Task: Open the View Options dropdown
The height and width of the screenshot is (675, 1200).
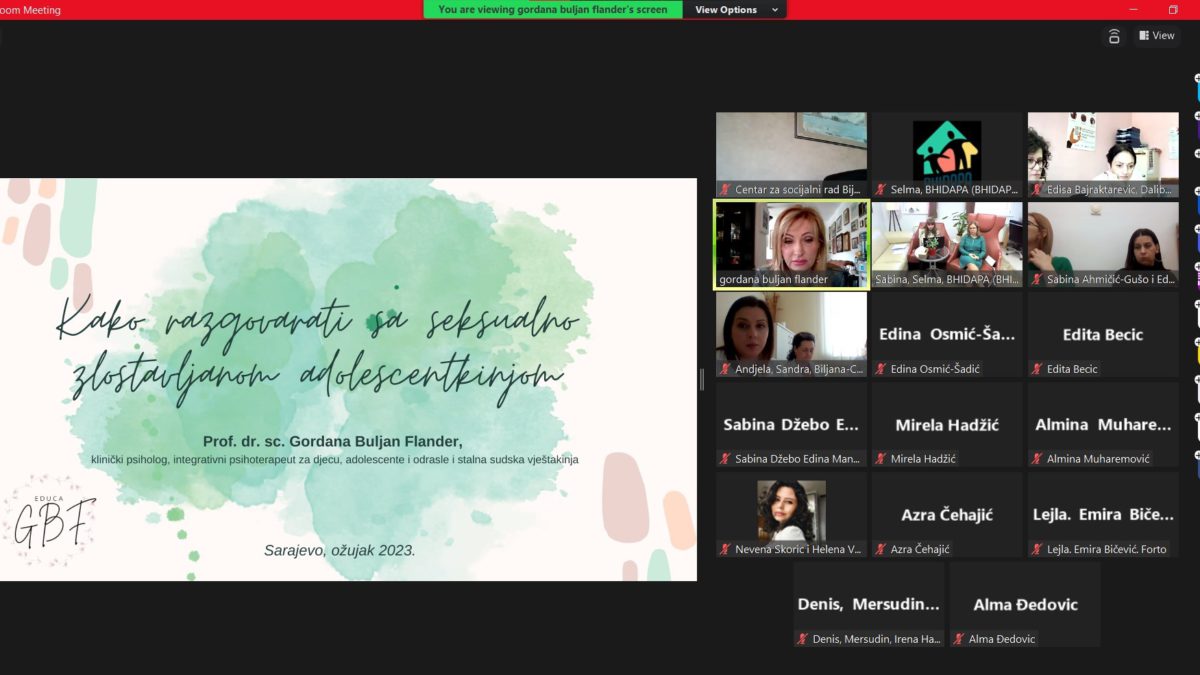Action: [x=733, y=10]
